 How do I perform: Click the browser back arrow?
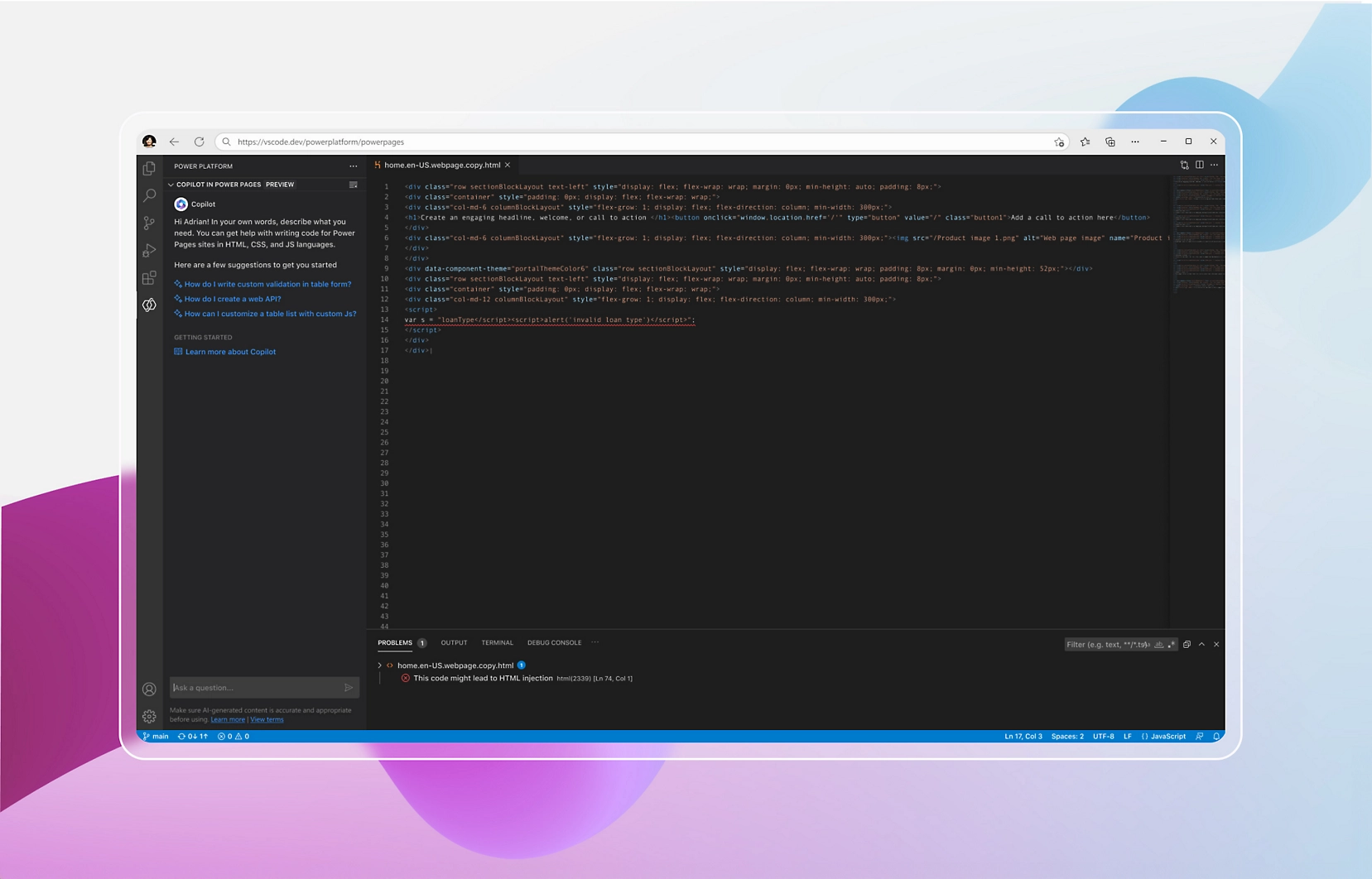pyautogui.click(x=174, y=142)
